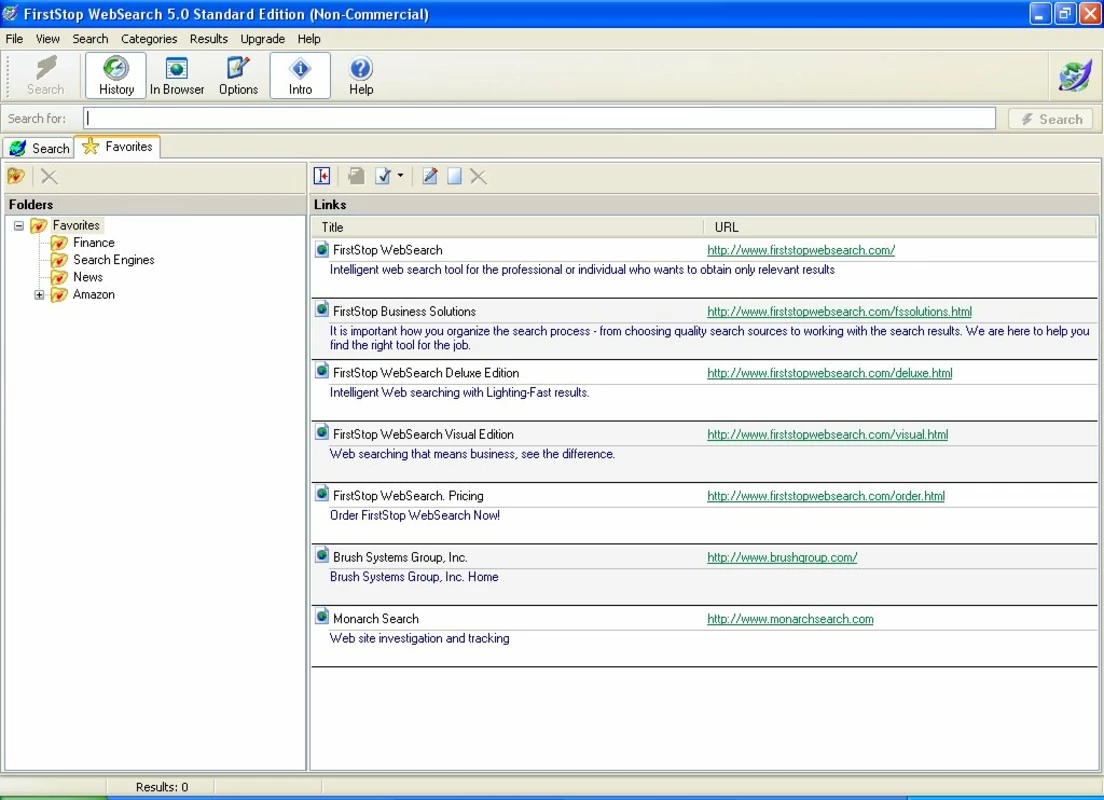Click the globe icon beside FirstStop Business Solutions
Screen dimensions: 1104x800
[322, 311]
